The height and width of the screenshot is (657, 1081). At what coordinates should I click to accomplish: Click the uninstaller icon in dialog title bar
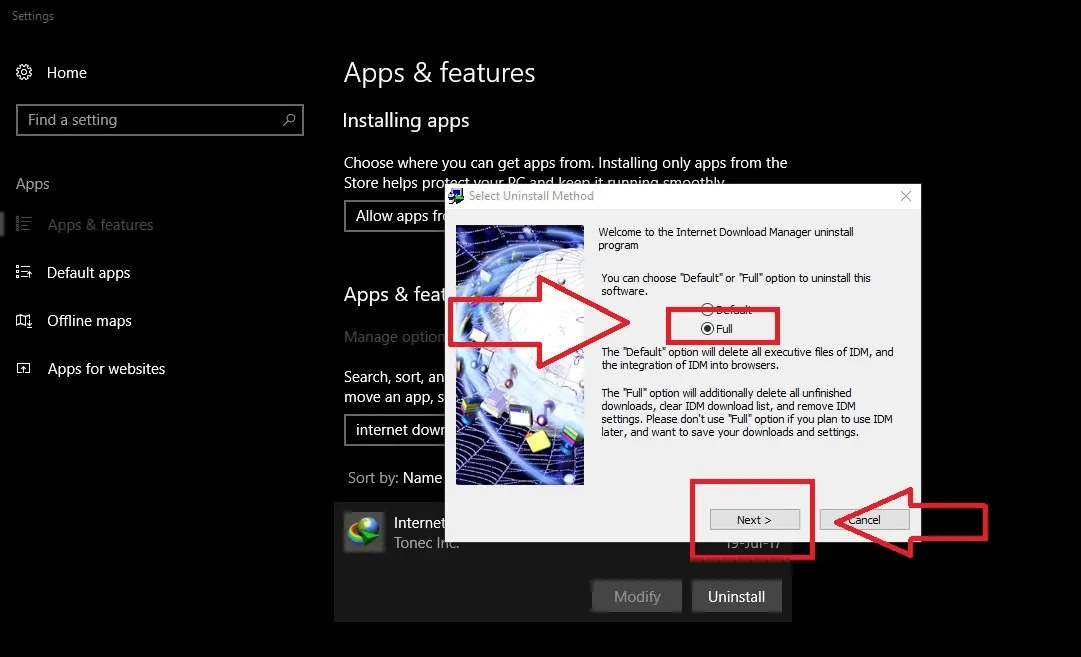(456, 196)
